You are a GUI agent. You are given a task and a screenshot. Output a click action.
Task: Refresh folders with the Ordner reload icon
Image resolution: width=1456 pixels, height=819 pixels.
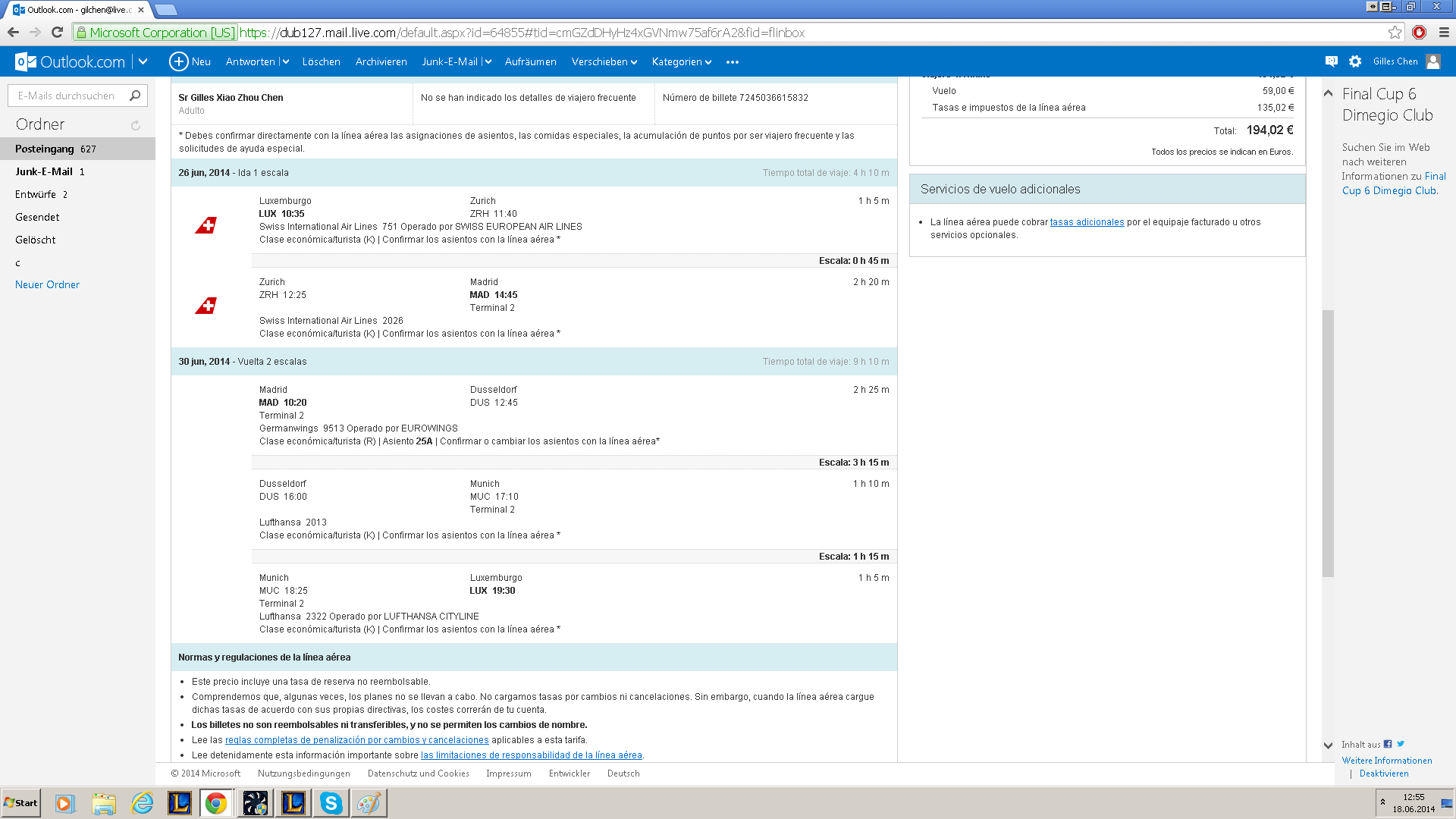(x=136, y=125)
